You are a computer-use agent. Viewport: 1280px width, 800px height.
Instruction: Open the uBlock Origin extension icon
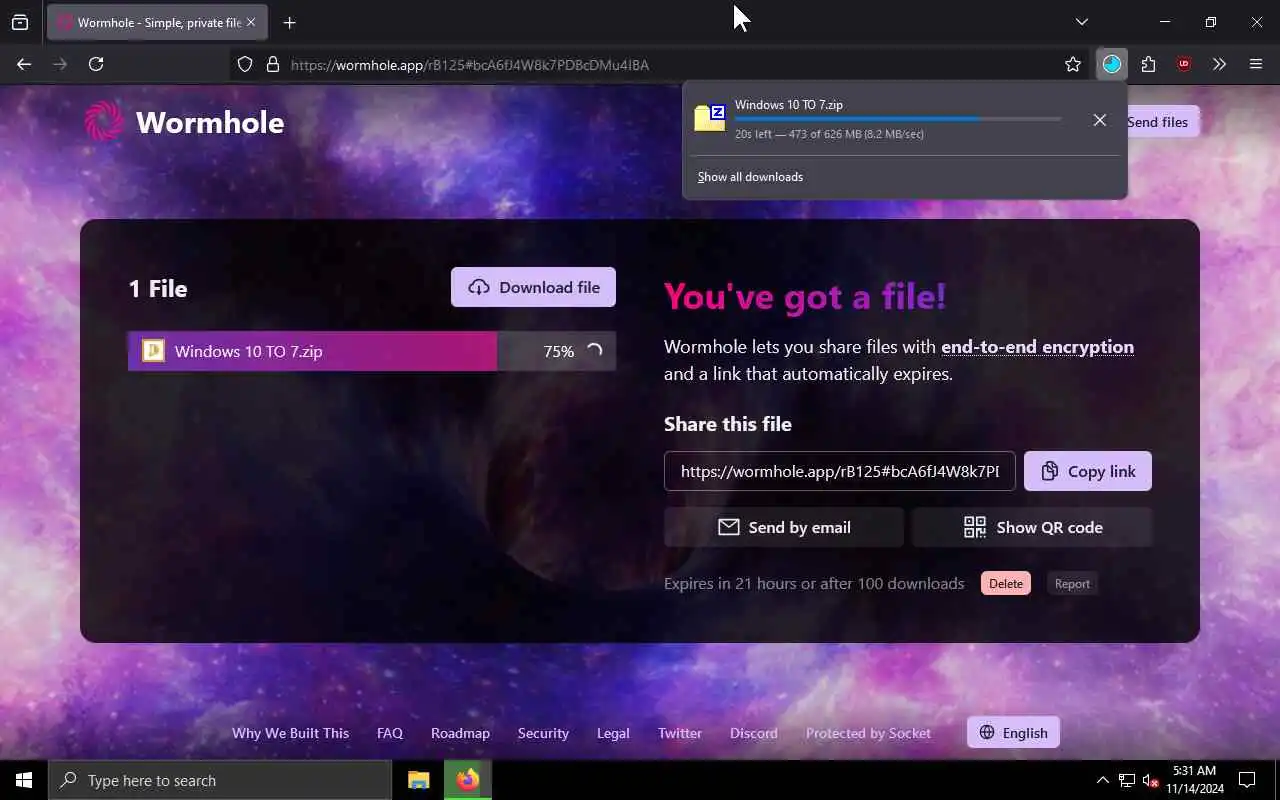coord(1184,64)
